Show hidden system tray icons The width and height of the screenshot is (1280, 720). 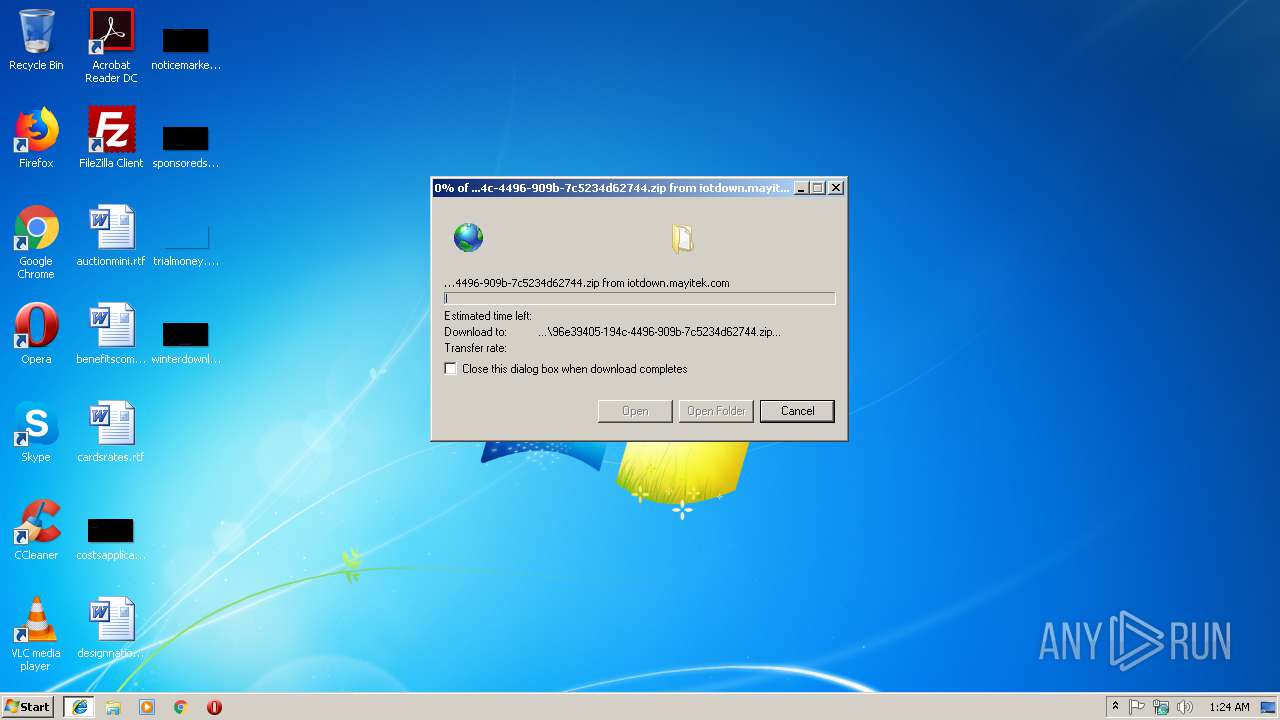coord(1116,707)
